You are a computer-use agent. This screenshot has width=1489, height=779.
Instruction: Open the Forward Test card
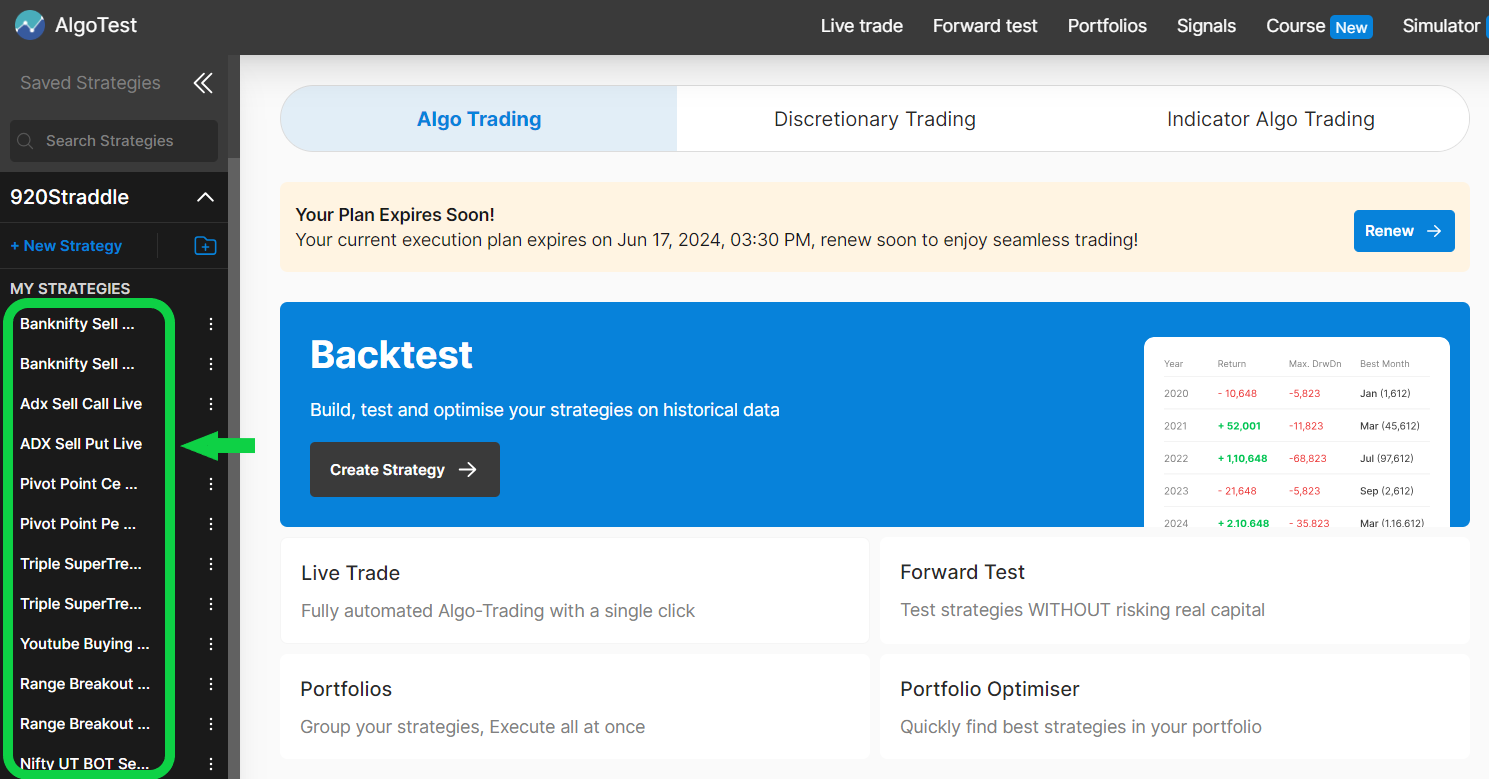(x=1175, y=590)
